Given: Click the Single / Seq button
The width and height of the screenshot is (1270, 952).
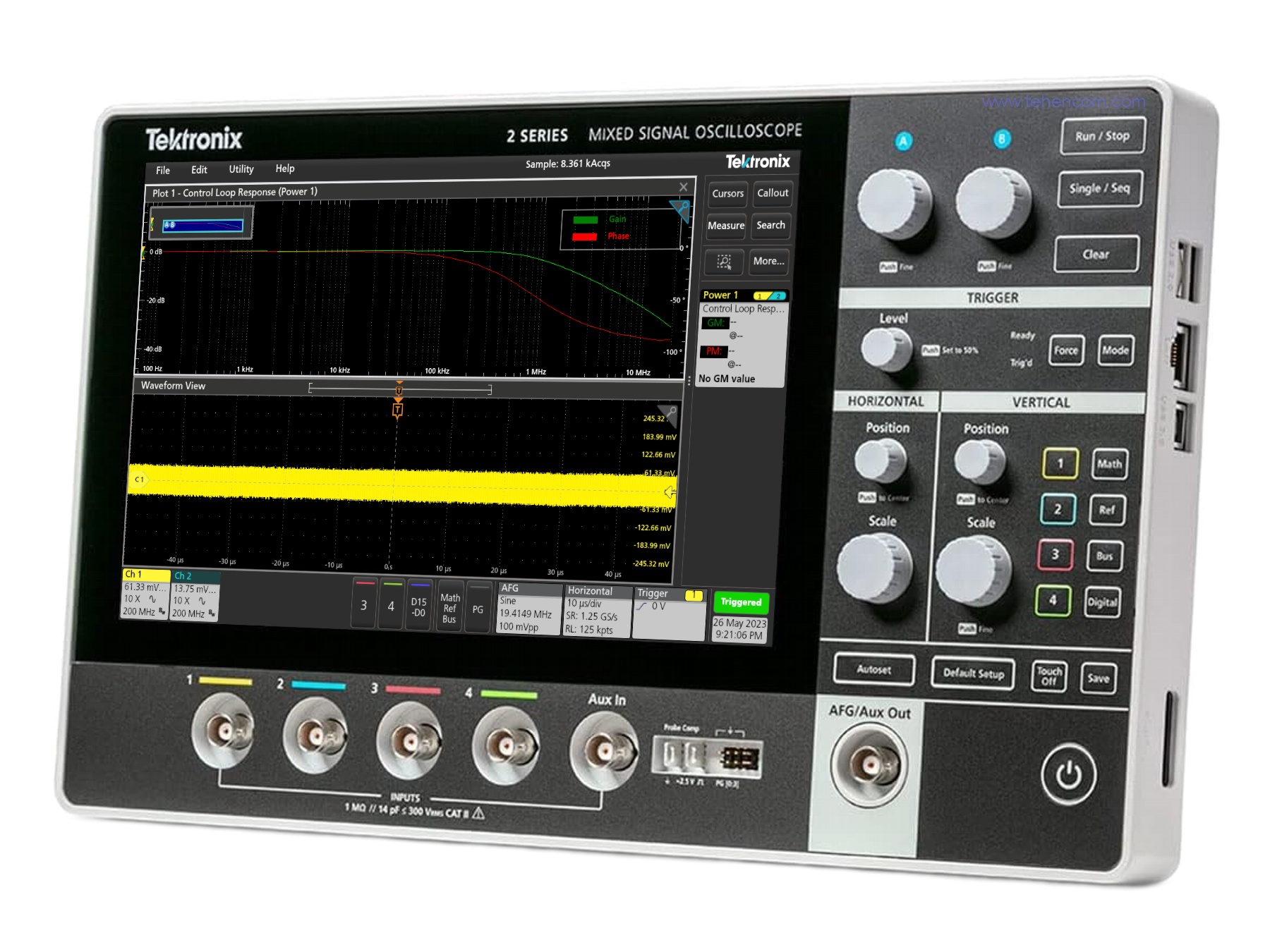Looking at the screenshot, I should pyautogui.click(x=1099, y=188).
